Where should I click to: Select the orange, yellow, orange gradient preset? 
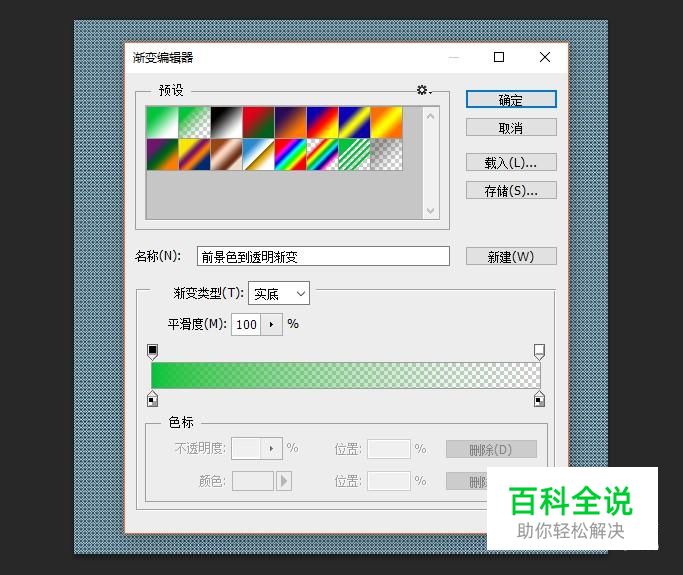[386, 122]
